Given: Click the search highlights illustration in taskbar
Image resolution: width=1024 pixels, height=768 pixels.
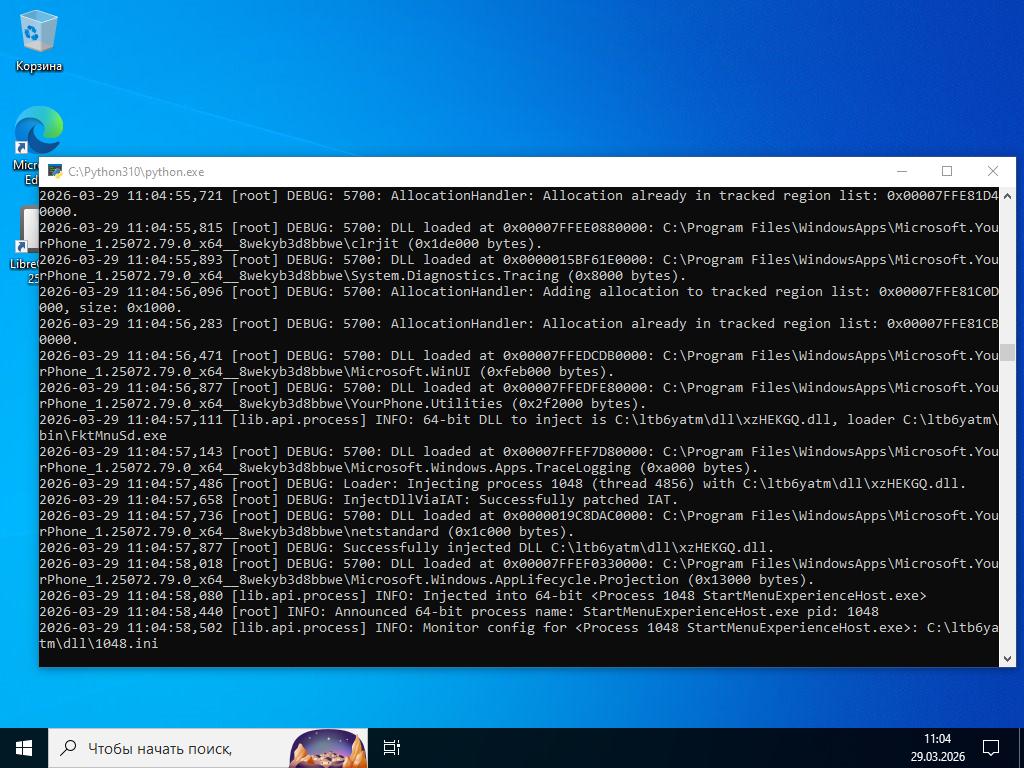Looking at the screenshot, I should tap(327, 747).
